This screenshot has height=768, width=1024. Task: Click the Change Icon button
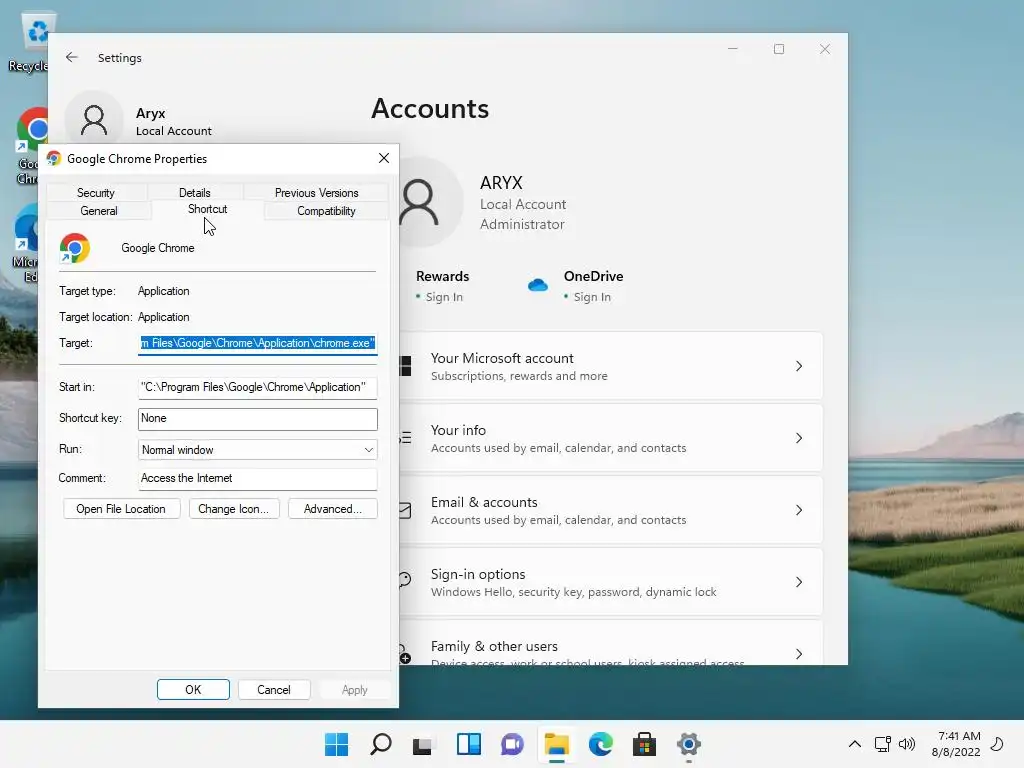(x=234, y=509)
